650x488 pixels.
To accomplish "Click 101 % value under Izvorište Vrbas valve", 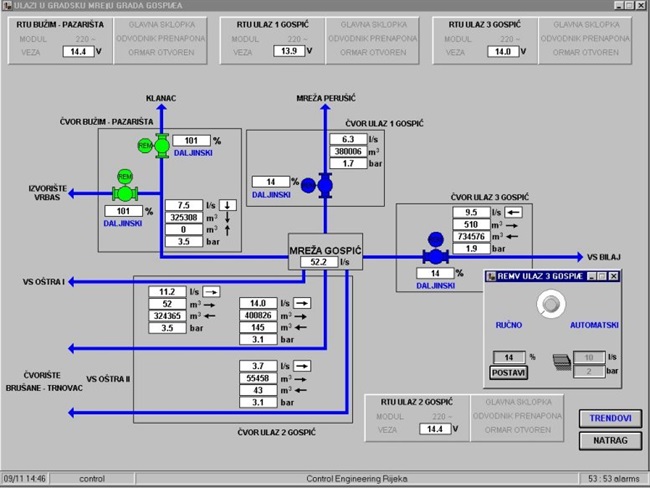I will click(x=124, y=211).
